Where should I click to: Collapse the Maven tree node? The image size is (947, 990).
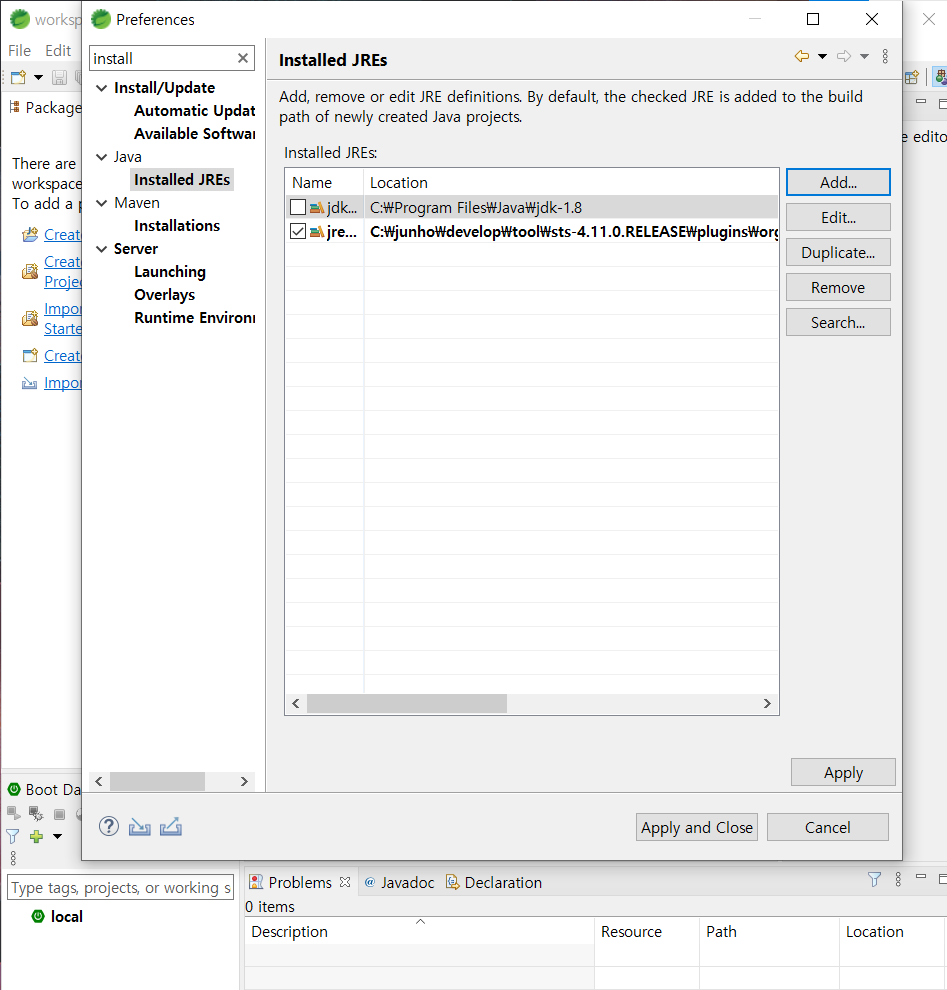(x=101, y=203)
